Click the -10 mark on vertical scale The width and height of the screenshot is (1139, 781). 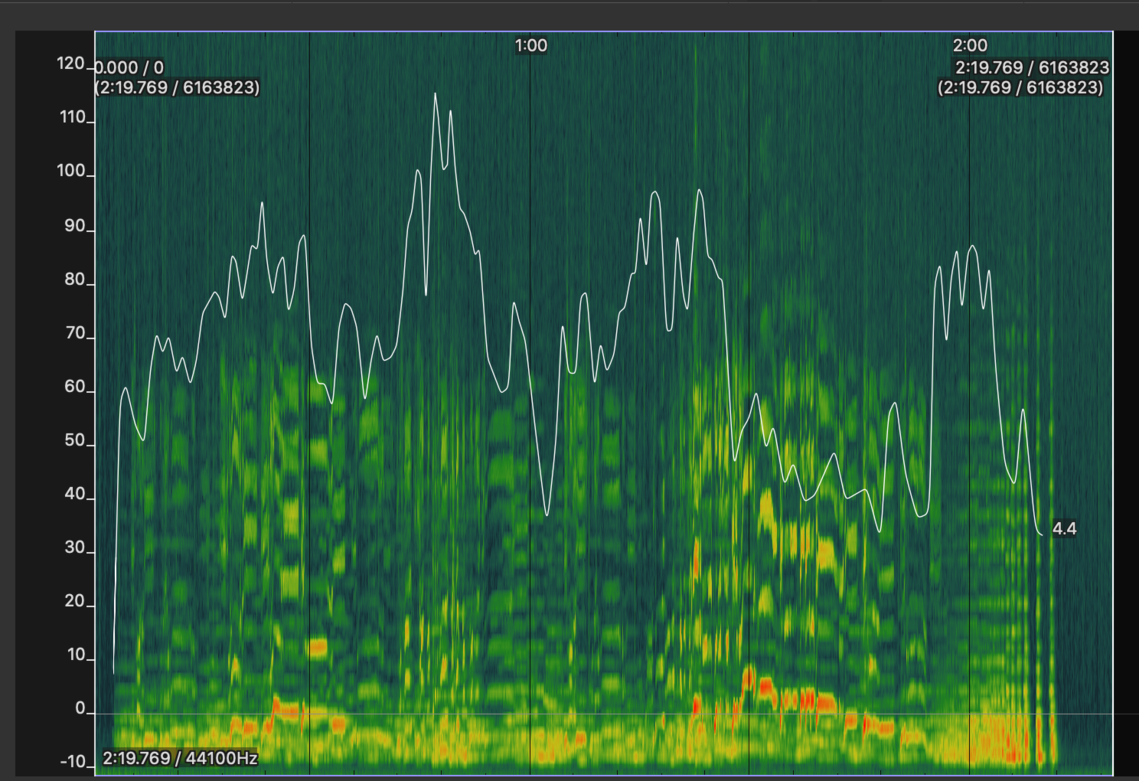click(x=74, y=764)
